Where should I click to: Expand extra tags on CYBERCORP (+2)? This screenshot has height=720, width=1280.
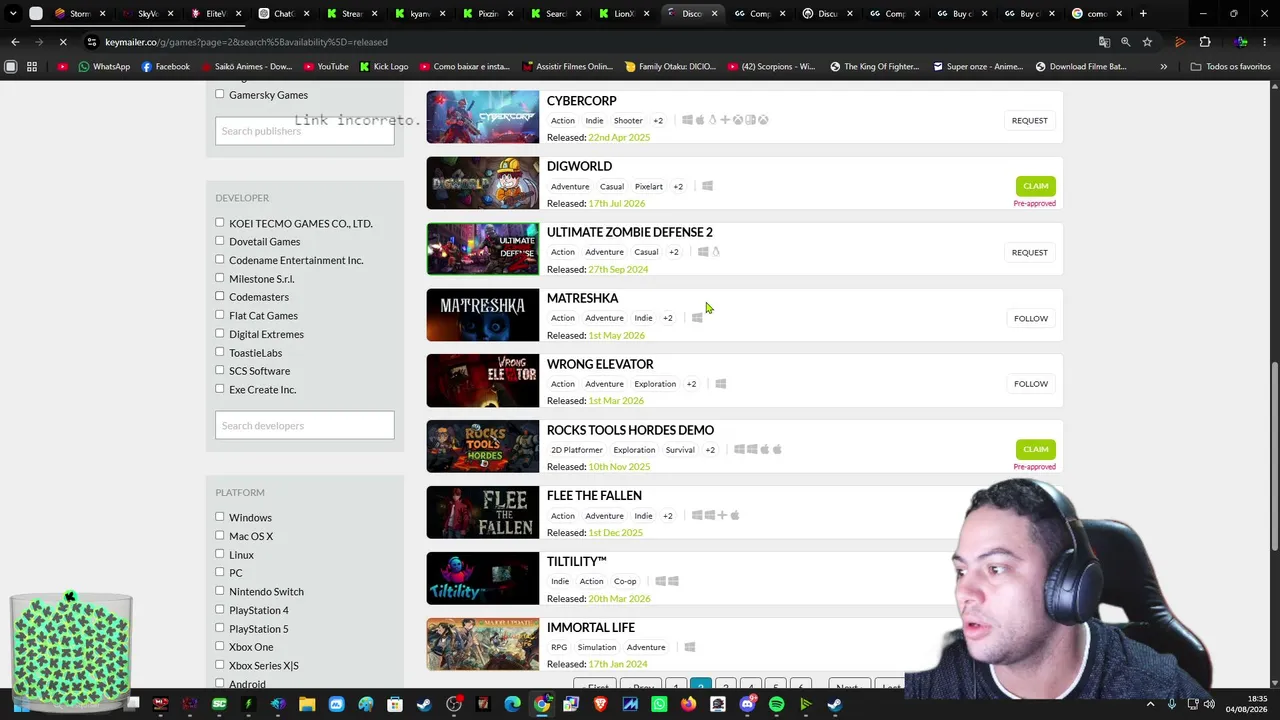pyautogui.click(x=658, y=121)
